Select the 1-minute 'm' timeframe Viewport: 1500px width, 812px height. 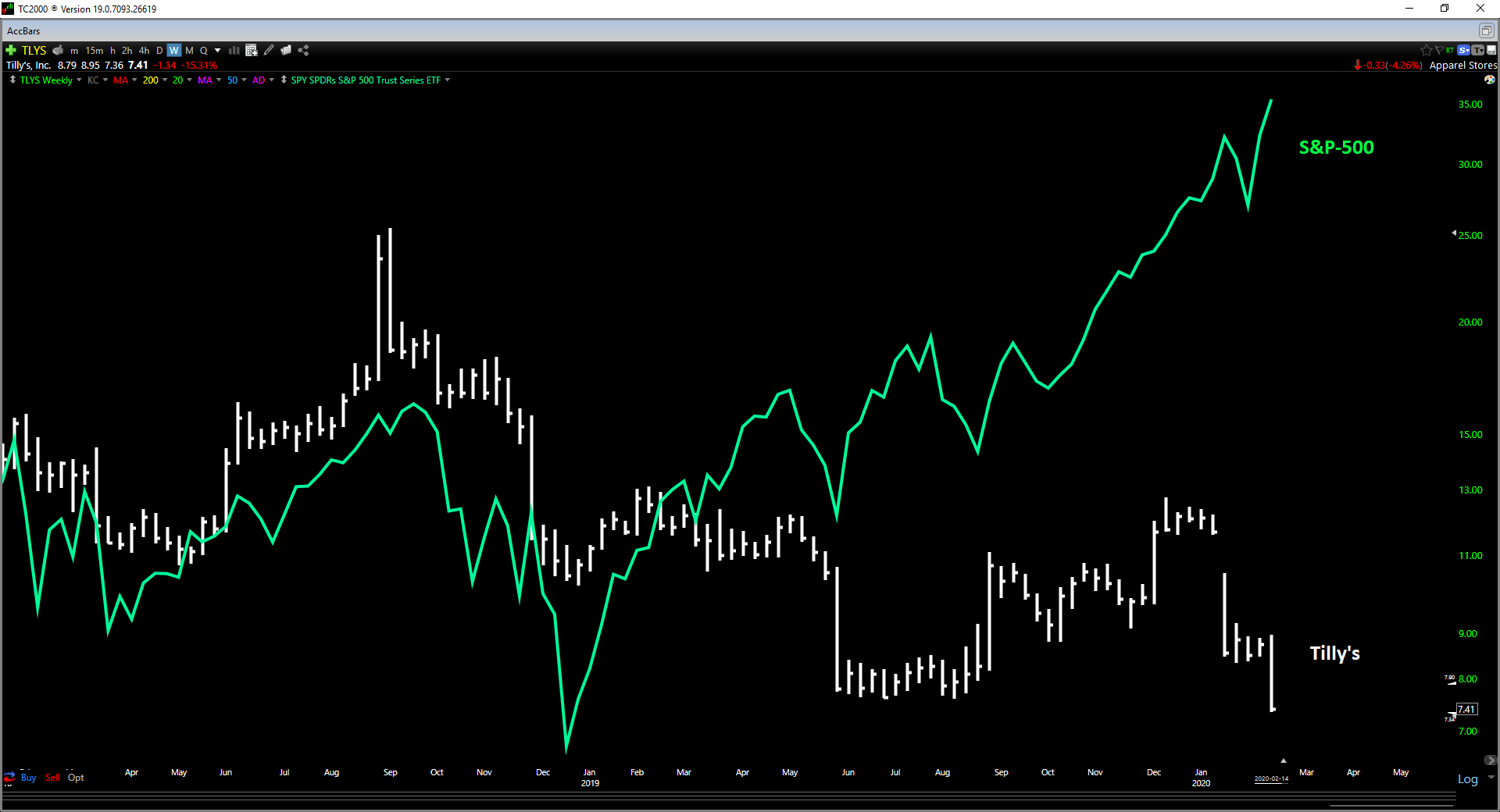[74, 50]
